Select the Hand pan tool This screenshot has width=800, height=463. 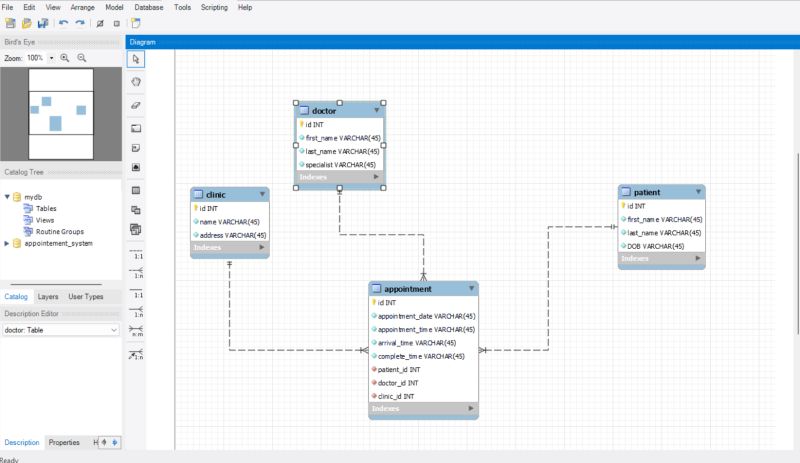[136, 82]
